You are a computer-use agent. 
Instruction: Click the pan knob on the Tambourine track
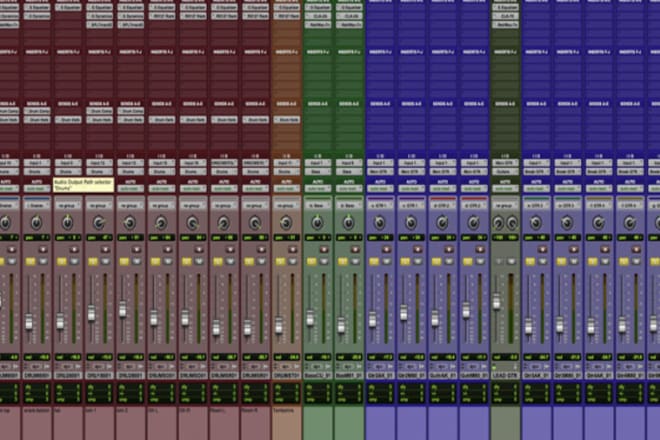(285, 222)
